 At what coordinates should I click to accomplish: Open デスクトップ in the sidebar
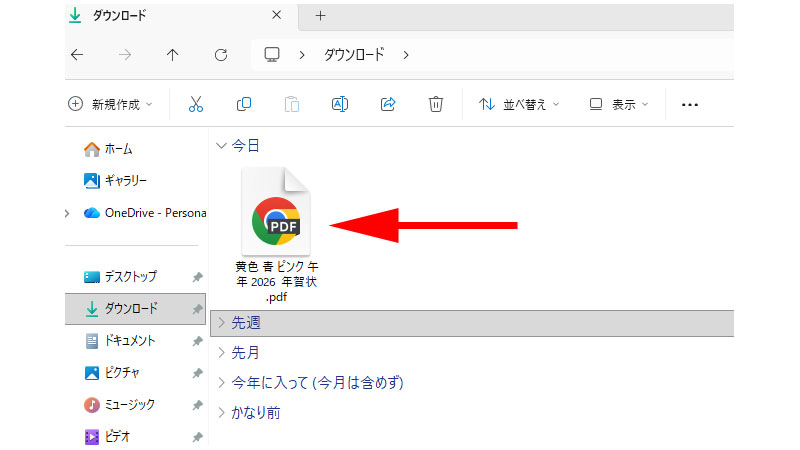pos(120,277)
